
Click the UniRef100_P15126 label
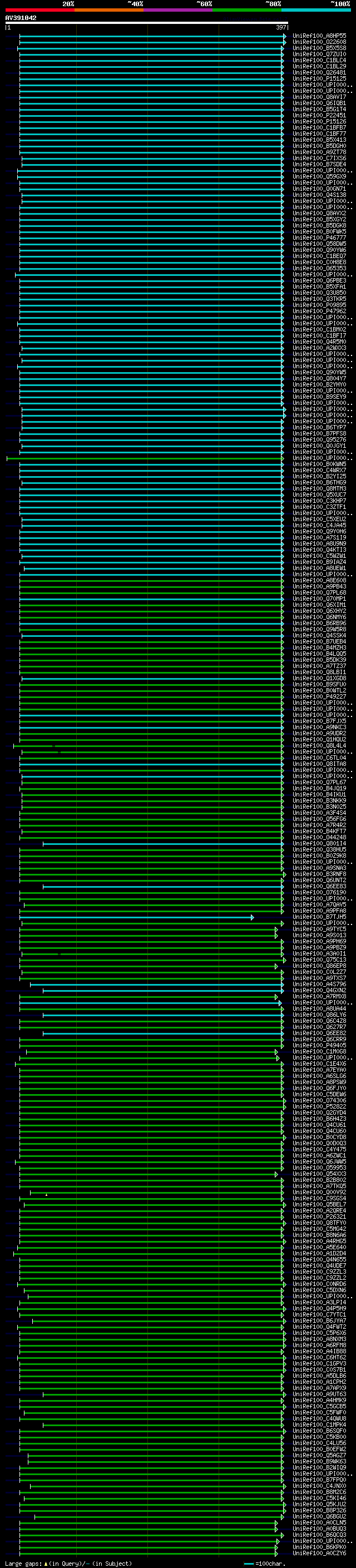point(319,122)
